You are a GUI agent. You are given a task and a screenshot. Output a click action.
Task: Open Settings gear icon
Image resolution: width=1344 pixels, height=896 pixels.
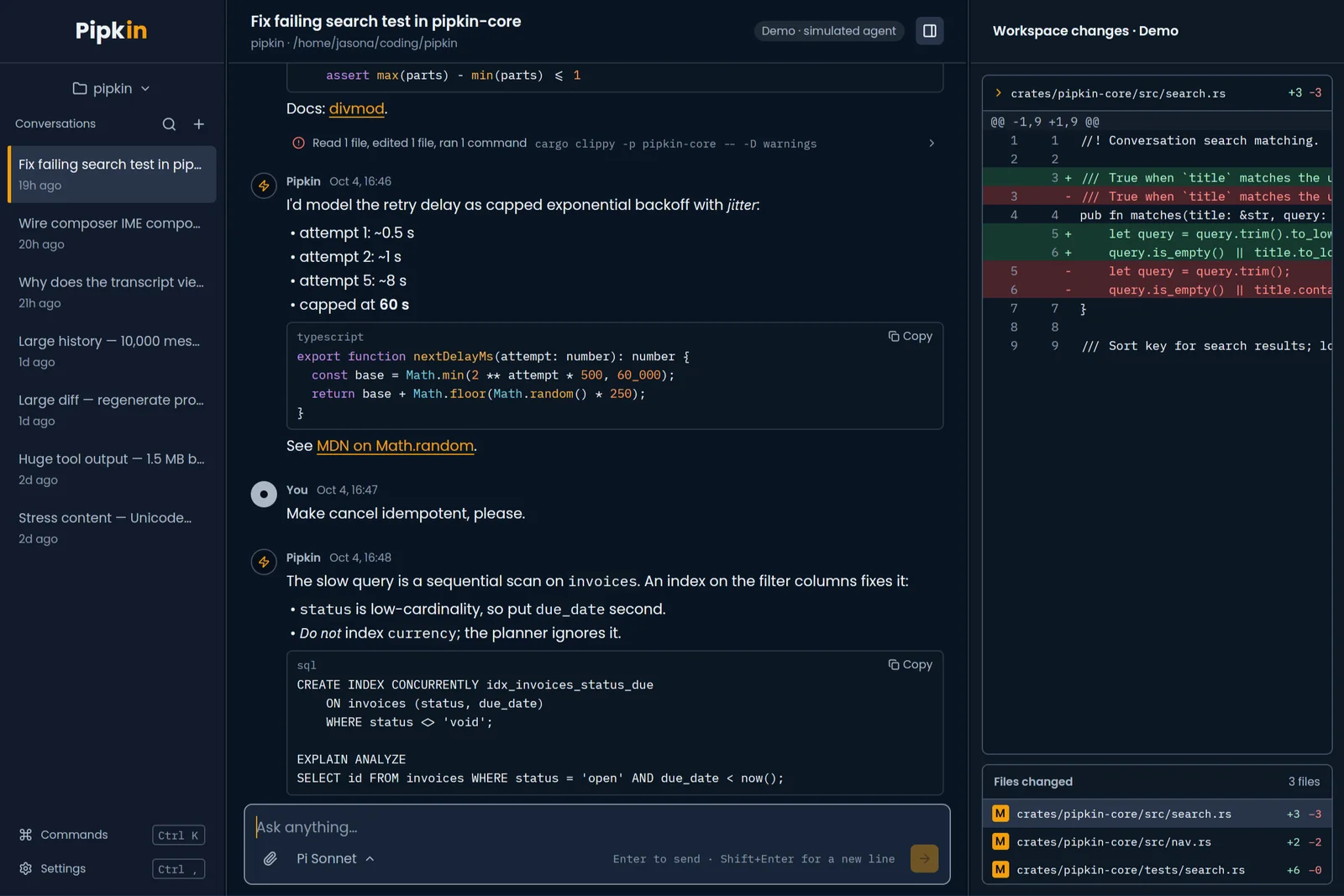(26, 868)
